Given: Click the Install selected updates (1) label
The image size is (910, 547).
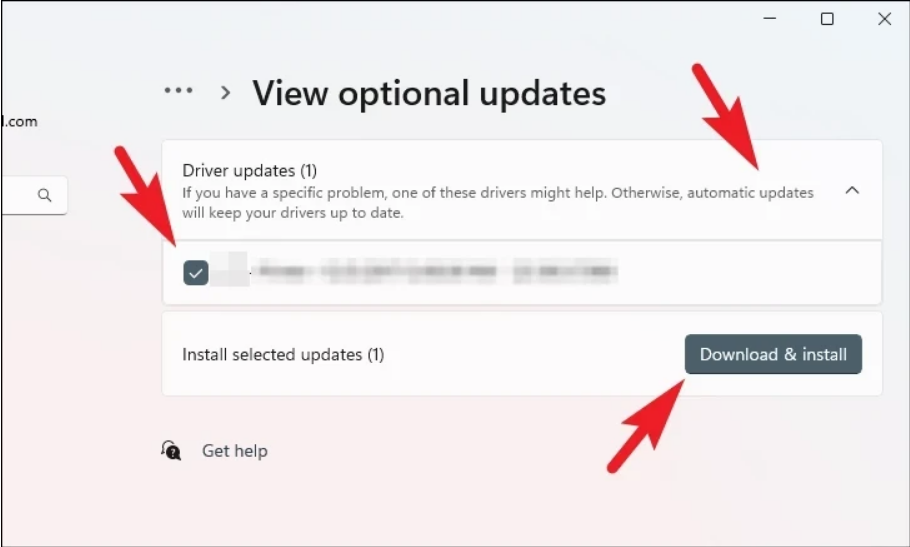Looking at the screenshot, I should pyautogui.click(x=283, y=354).
